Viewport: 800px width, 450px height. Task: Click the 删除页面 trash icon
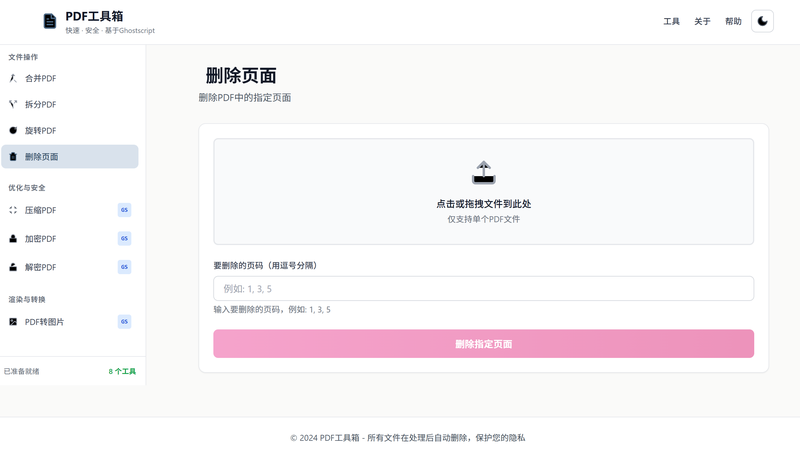tap(13, 157)
